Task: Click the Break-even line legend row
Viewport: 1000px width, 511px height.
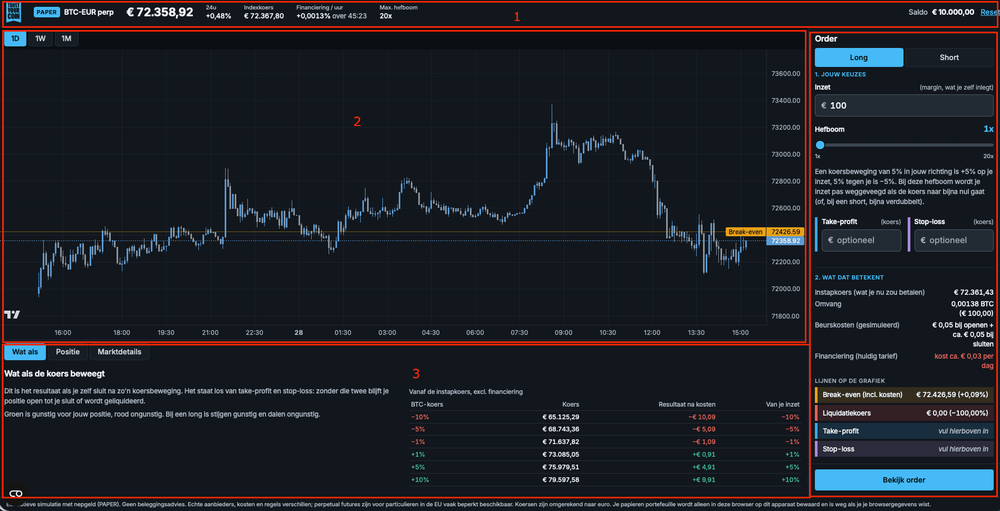Action: click(x=904, y=394)
